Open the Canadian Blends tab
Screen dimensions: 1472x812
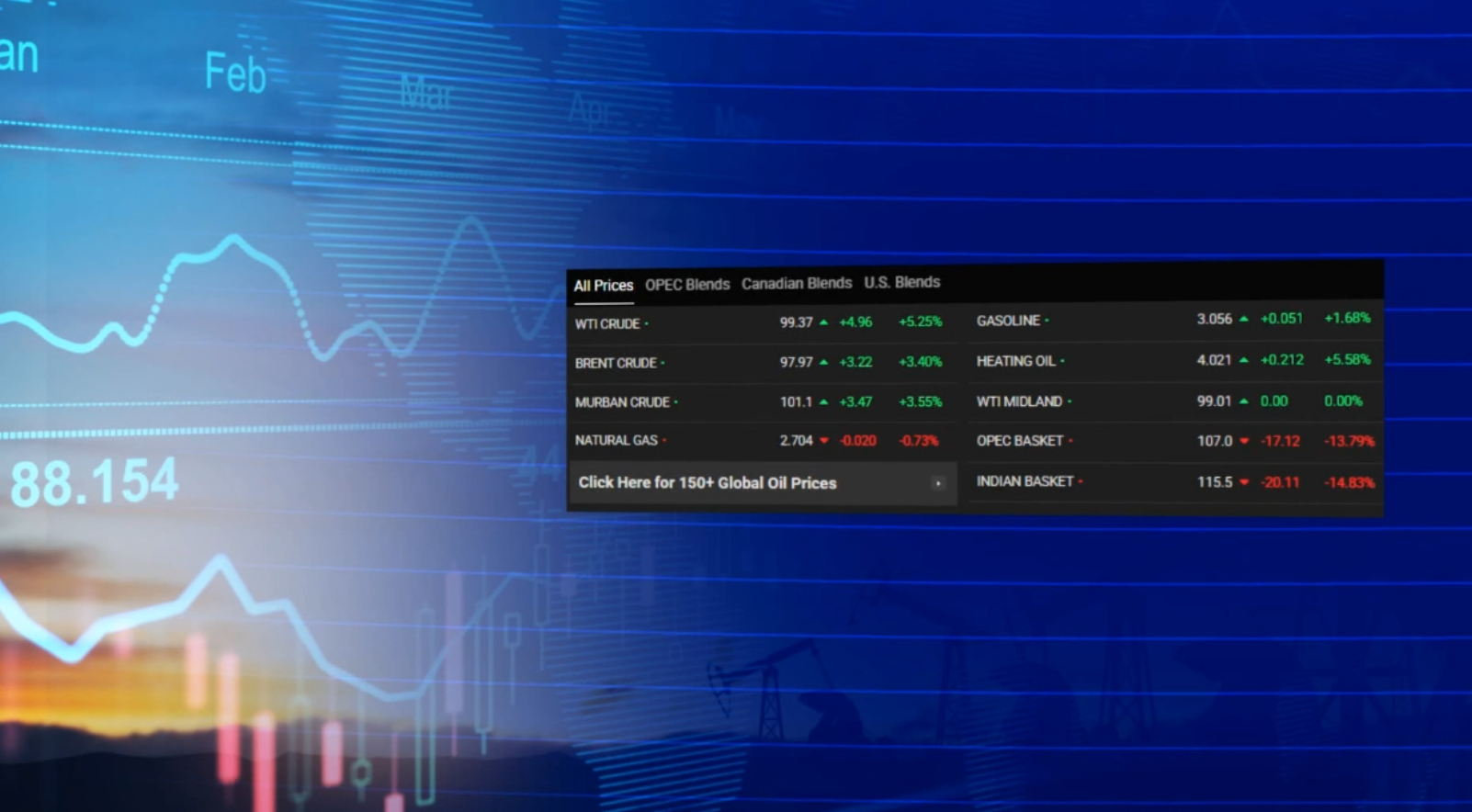[796, 284]
